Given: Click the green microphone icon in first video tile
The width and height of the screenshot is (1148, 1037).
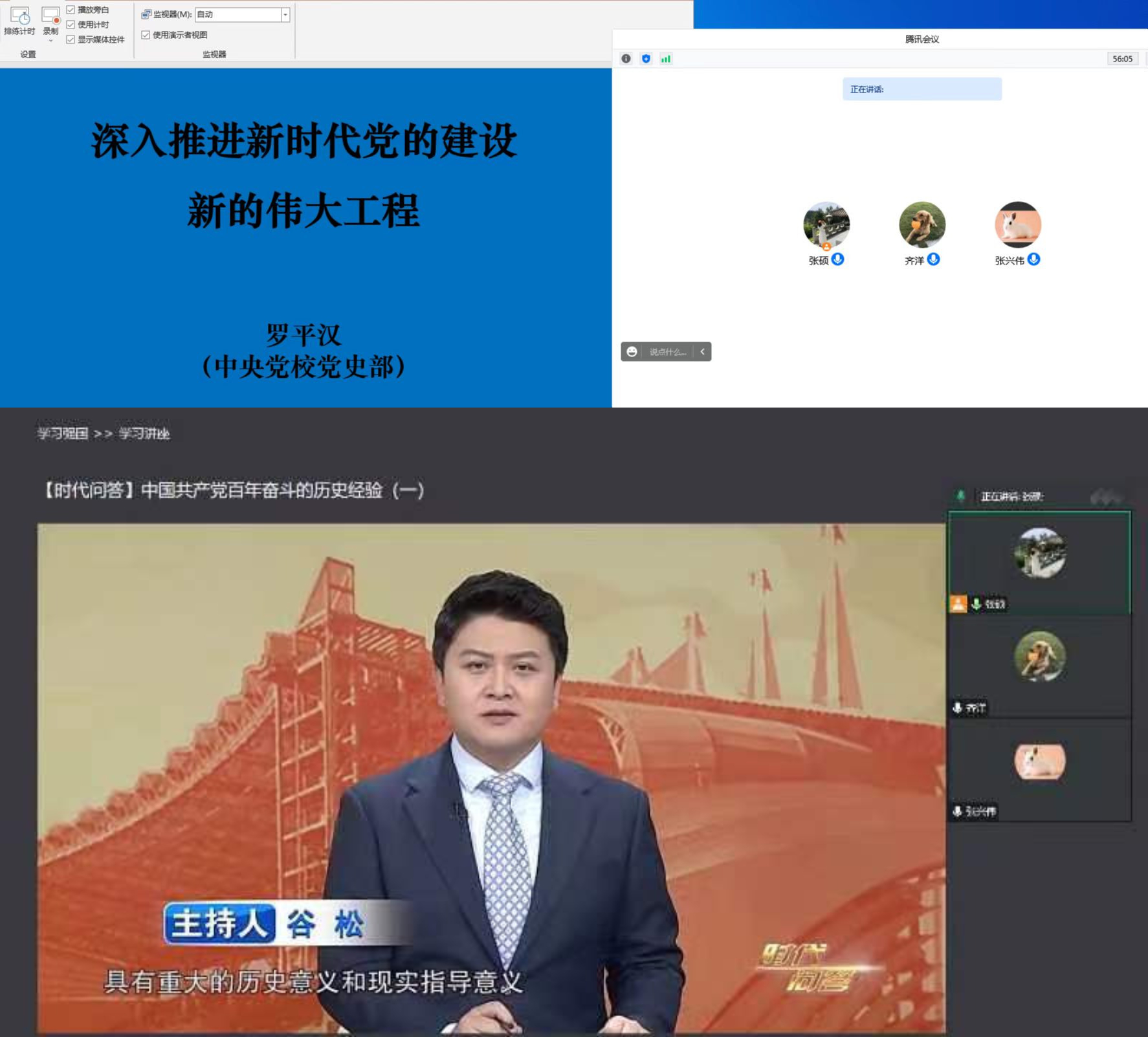Looking at the screenshot, I should (977, 604).
